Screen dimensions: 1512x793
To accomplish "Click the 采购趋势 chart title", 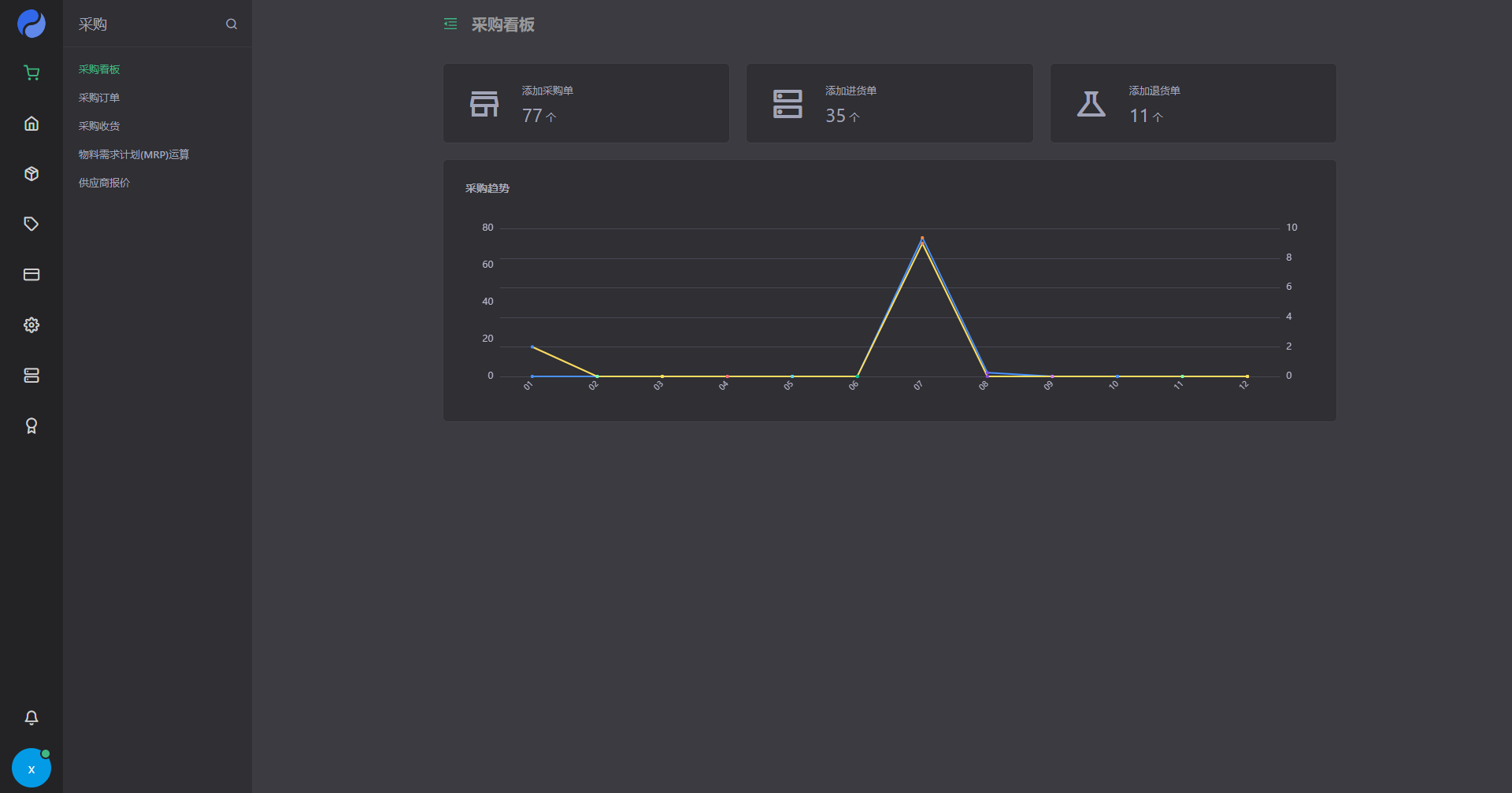I will point(487,188).
